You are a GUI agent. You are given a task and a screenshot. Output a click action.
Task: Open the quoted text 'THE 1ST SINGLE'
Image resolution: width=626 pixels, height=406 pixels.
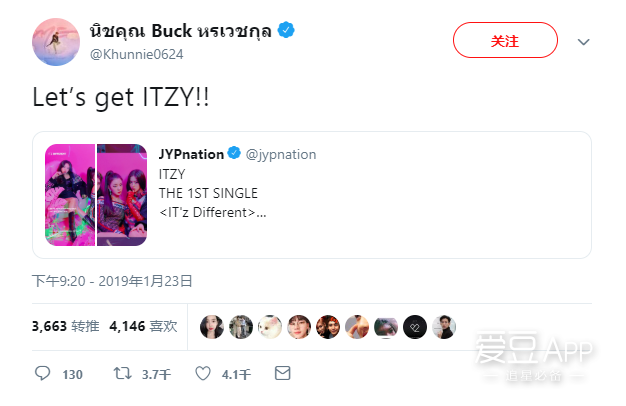point(208,193)
